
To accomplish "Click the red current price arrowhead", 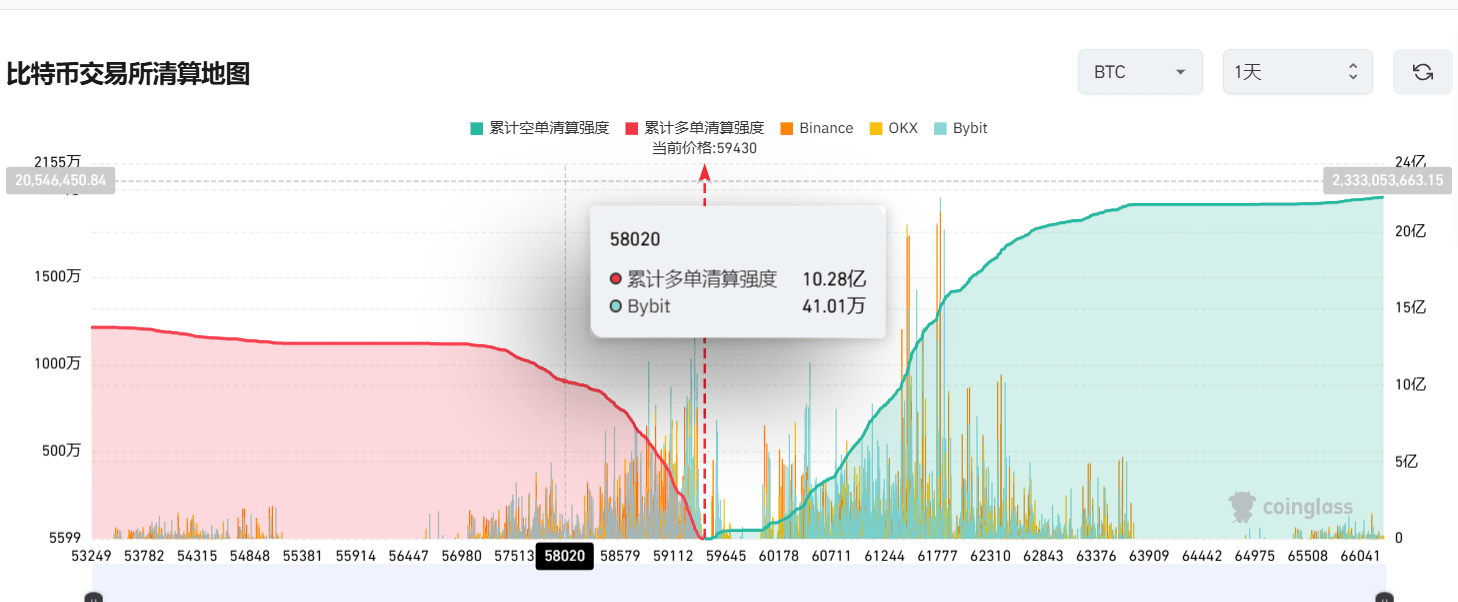I will pyautogui.click(x=705, y=171).
